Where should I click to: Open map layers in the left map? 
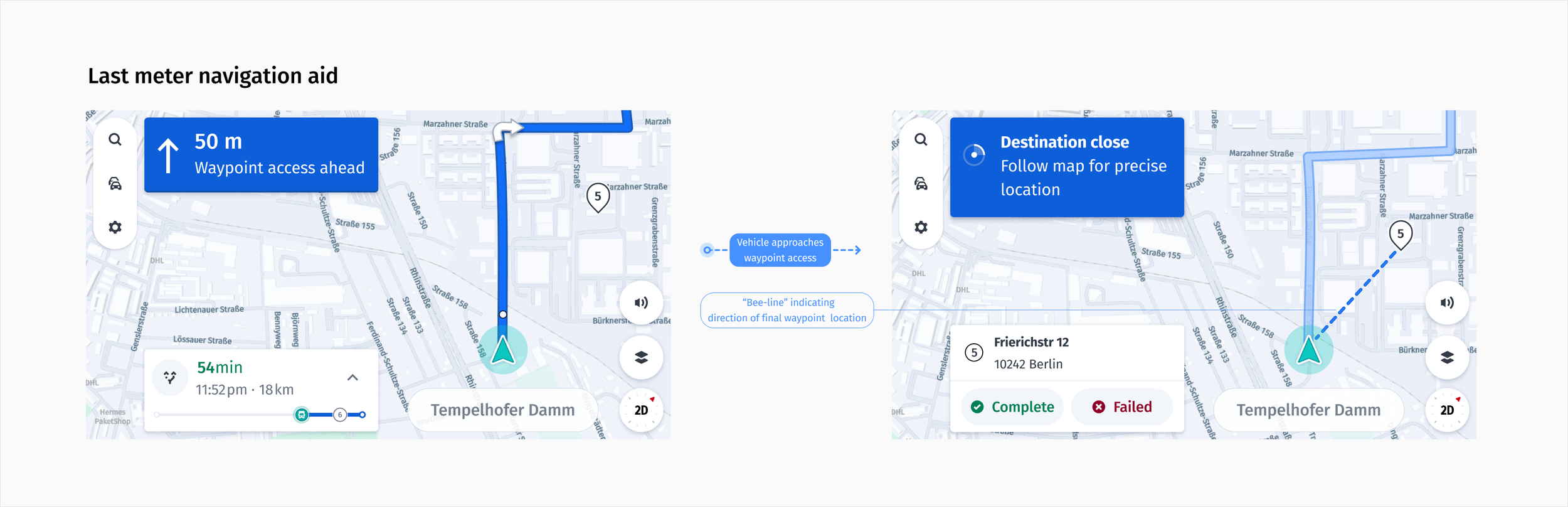point(641,357)
